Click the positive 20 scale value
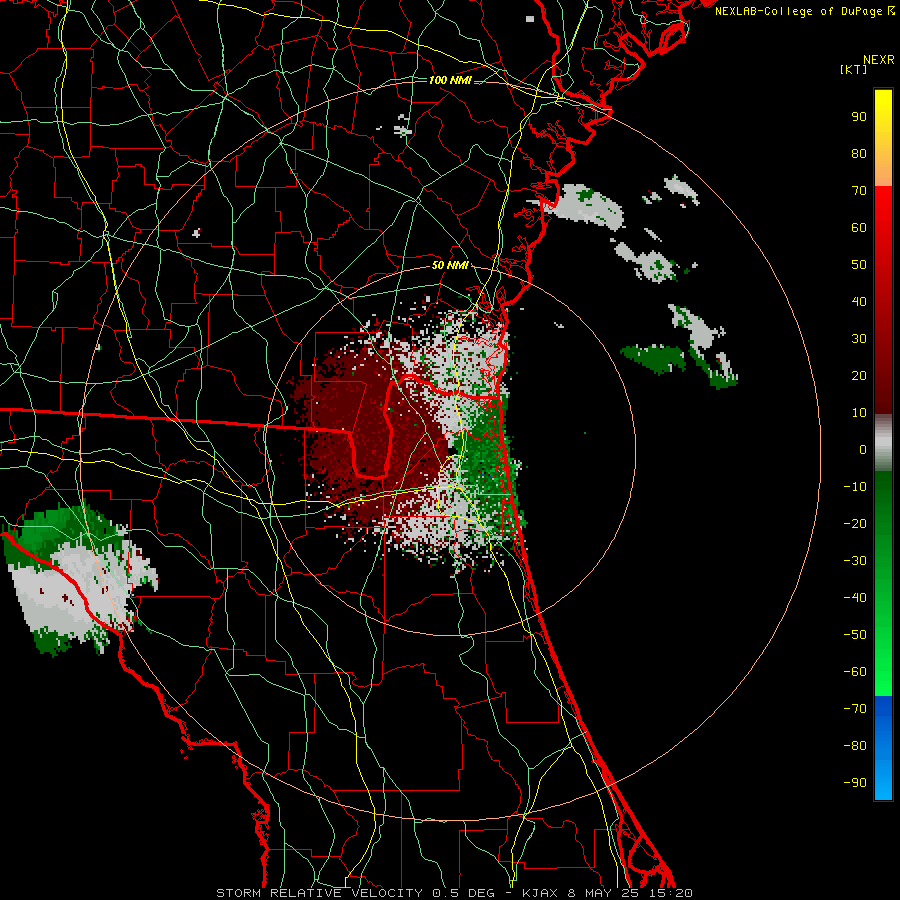Image resolution: width=900 pixels, height=900 pixels. point(859,375)
